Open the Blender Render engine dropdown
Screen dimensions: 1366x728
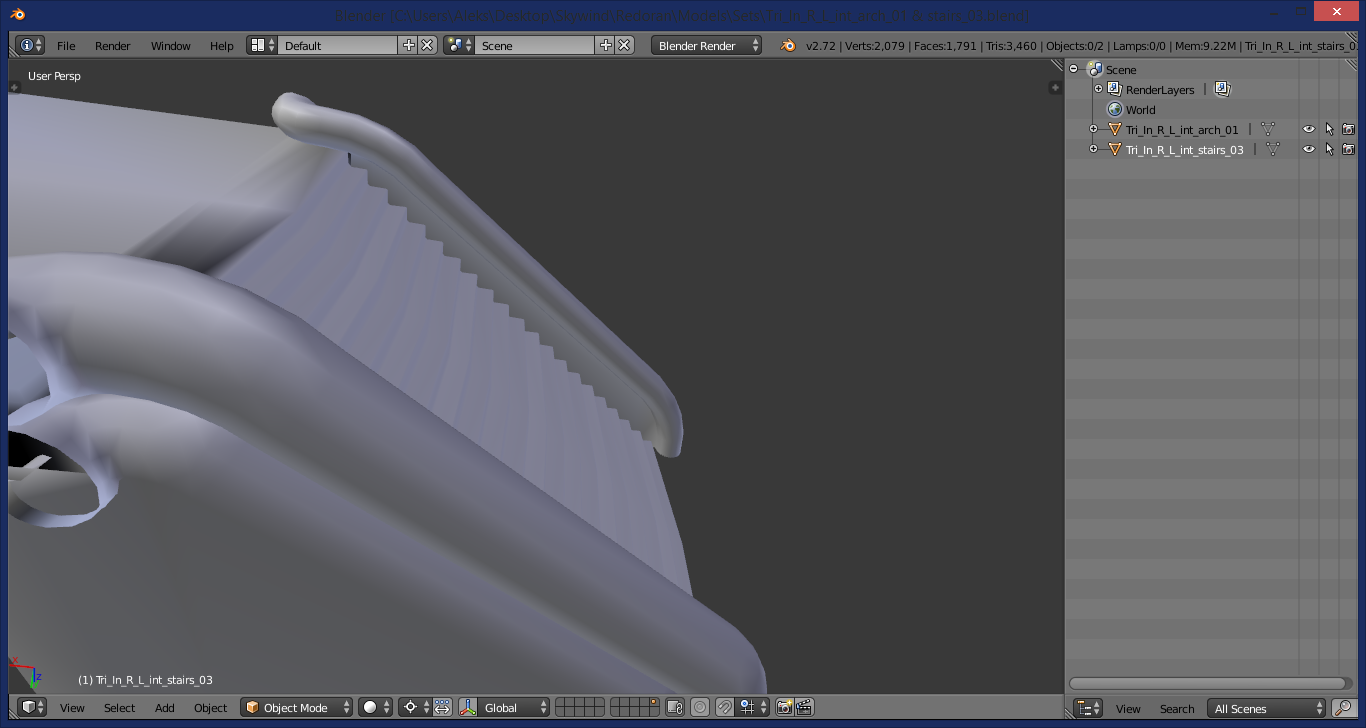coord(706,45)
